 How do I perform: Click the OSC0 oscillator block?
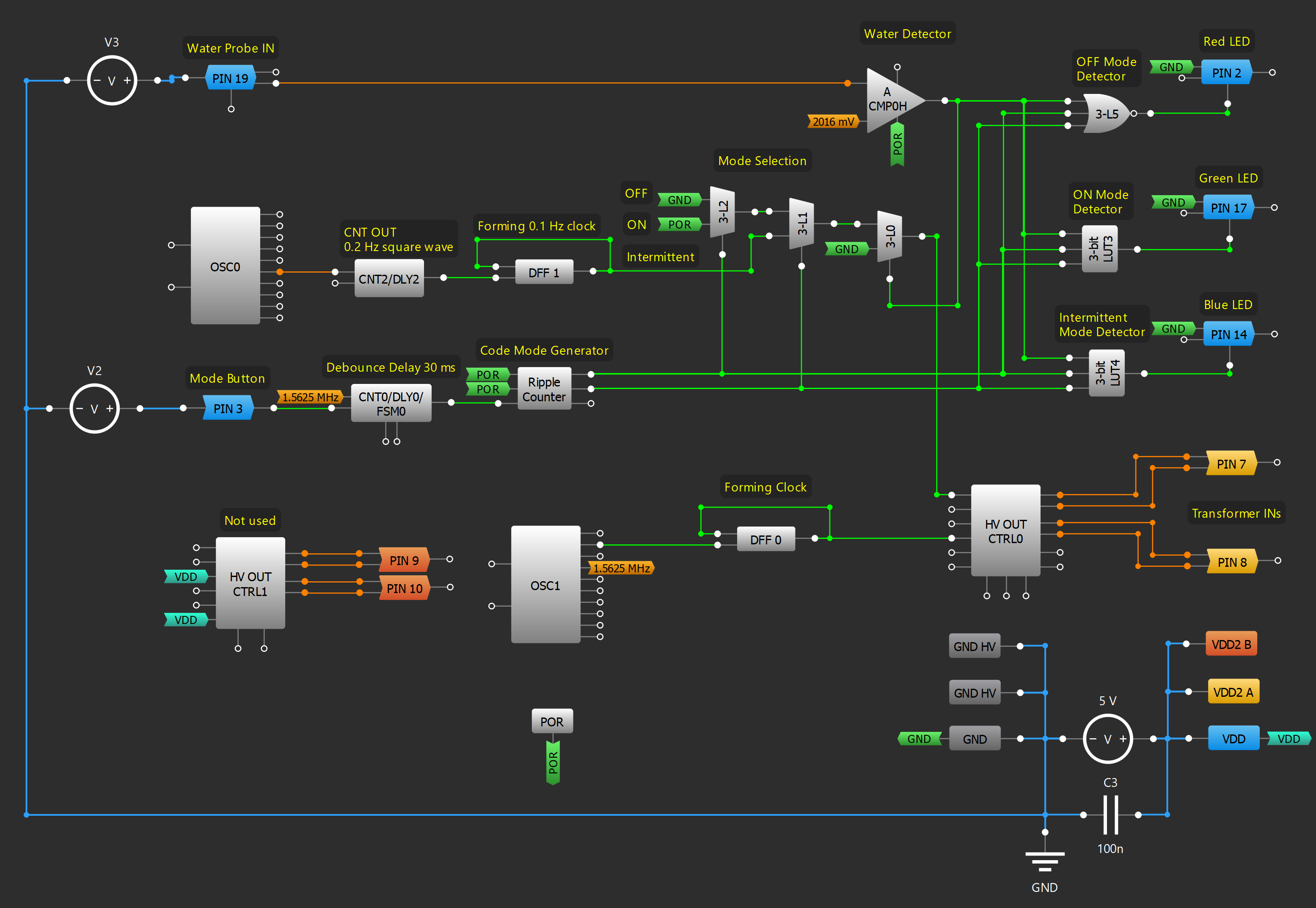click(x=225, y=266)
